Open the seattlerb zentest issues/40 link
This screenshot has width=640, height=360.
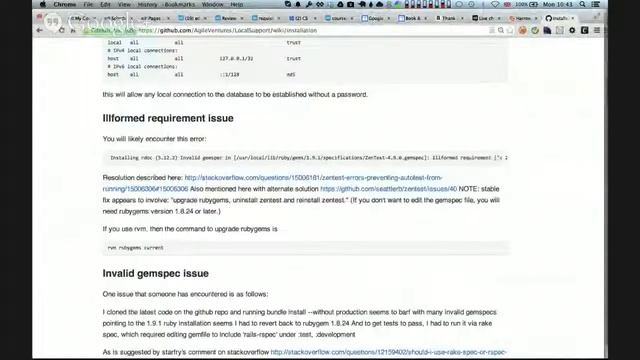click(x=389, y=189)
